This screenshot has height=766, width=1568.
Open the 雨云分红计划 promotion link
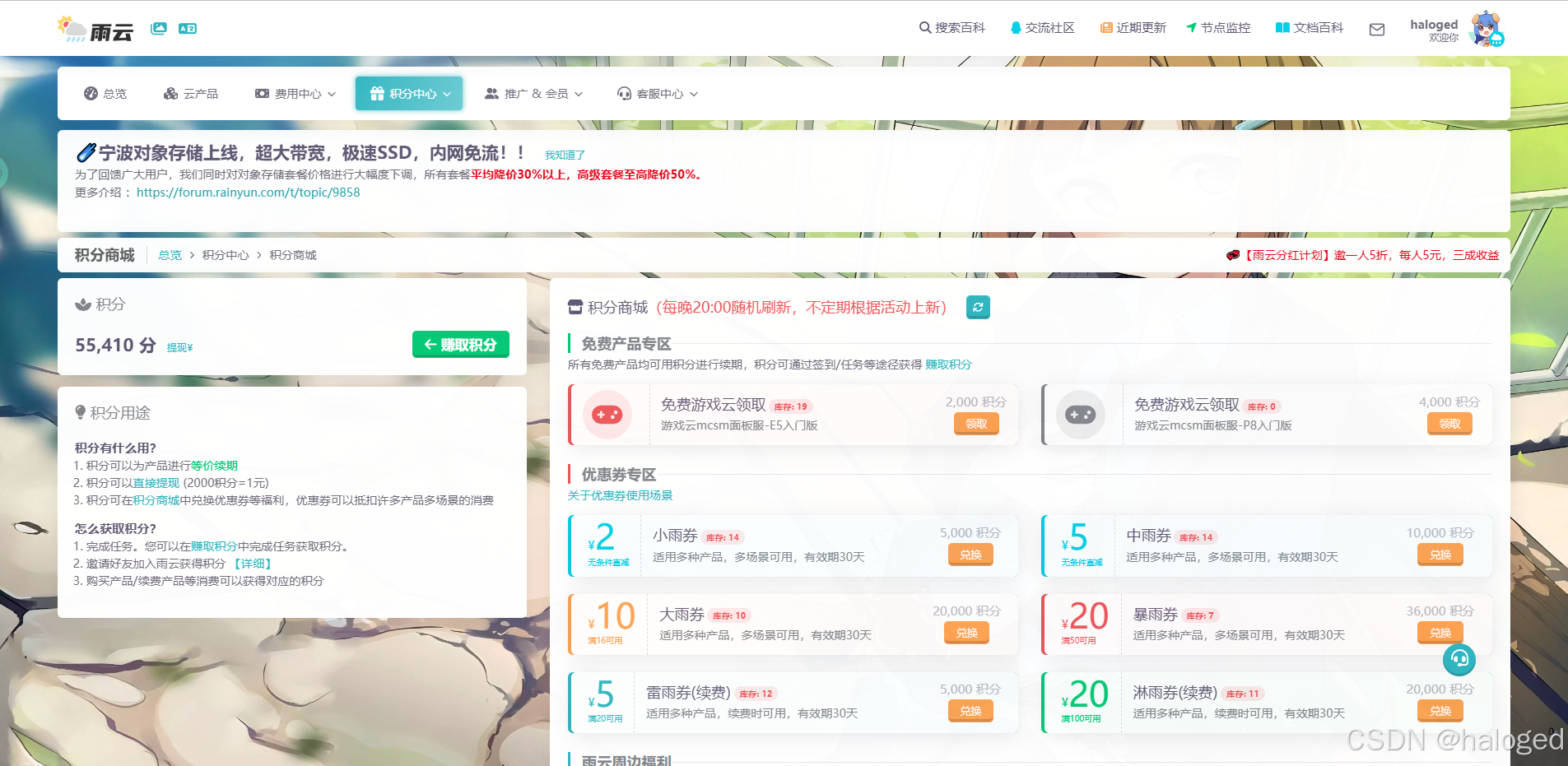(1363, 255)
